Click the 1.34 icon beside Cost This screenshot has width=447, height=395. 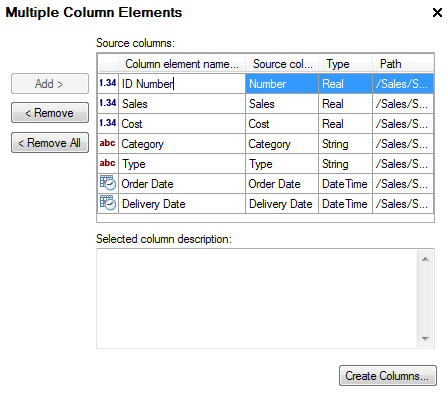pyautogui.click(x=108, y=123)
